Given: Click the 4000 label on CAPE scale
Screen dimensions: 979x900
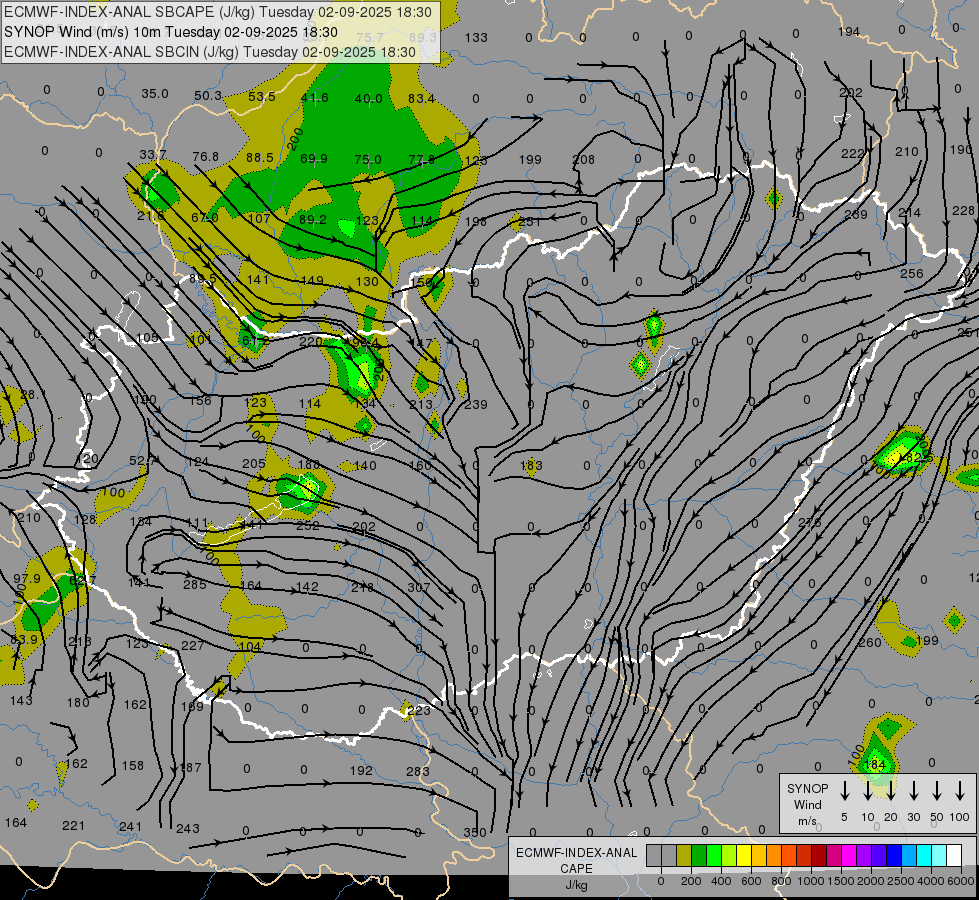Looking at the screenshot, I should point(932,881).
